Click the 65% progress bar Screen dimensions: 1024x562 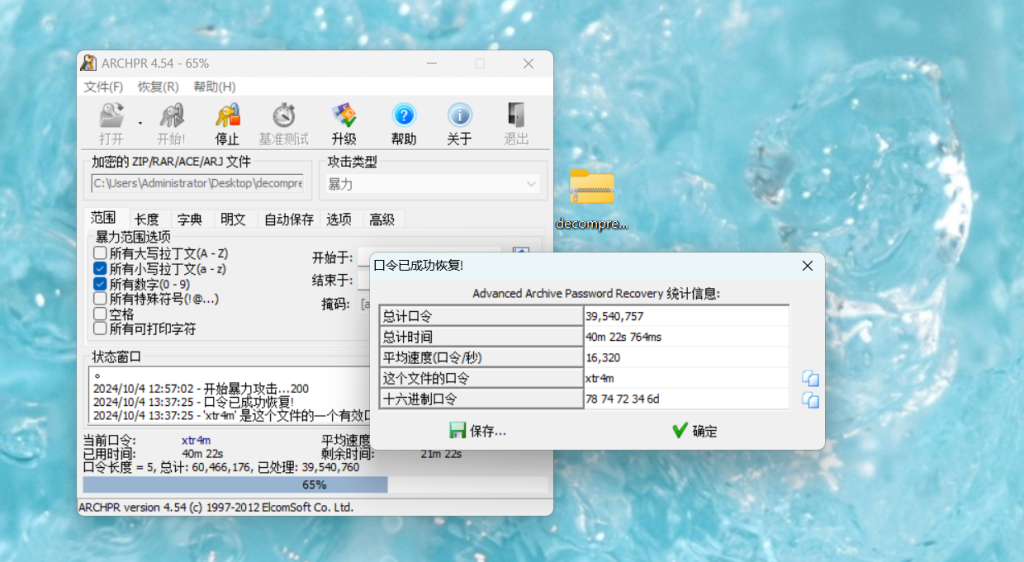[x=315, y=484]
